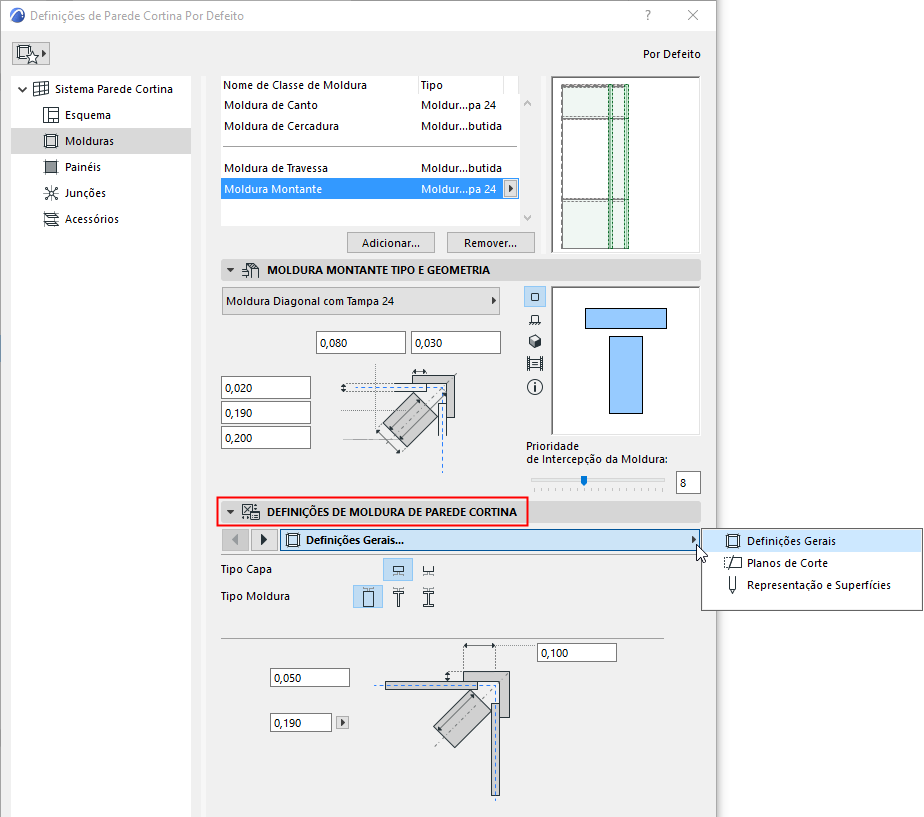This screenshot has height=817, width=924.
Task: Click the info icon next to the preview
Action: coord(535,387)
